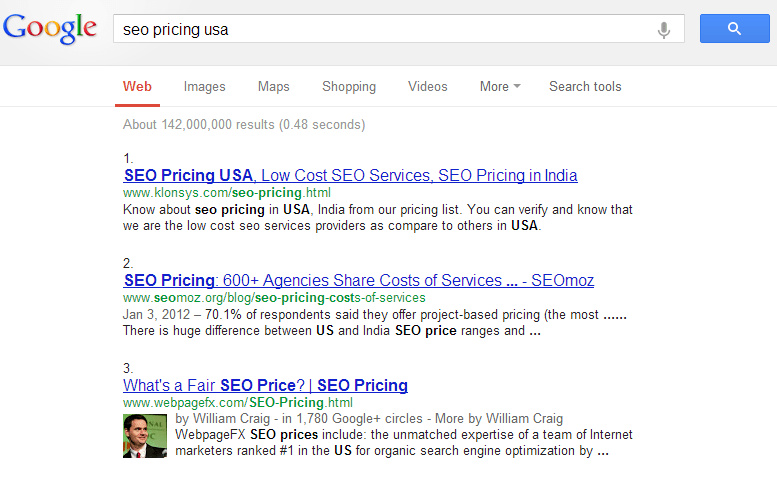The height and width of the screenshot is (485, 777).
Task: Open What's a Fair SEO Price result
Action: (x=266, y=385)
